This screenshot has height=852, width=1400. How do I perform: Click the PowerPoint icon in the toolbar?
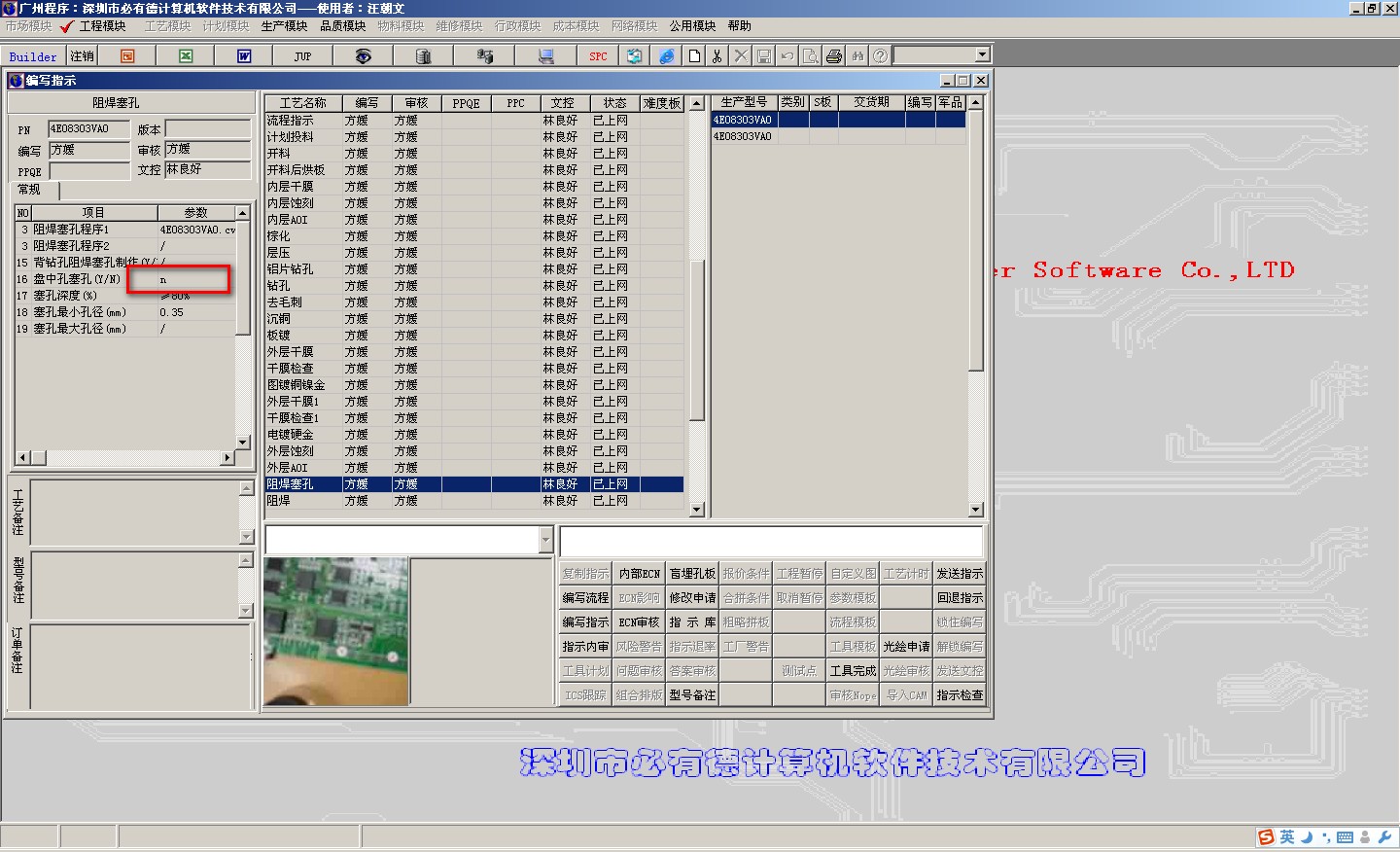[x=127, y=56]
